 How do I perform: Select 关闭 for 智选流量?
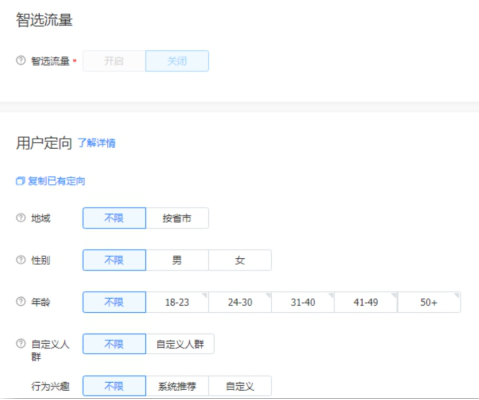click(x=177, y=61)
